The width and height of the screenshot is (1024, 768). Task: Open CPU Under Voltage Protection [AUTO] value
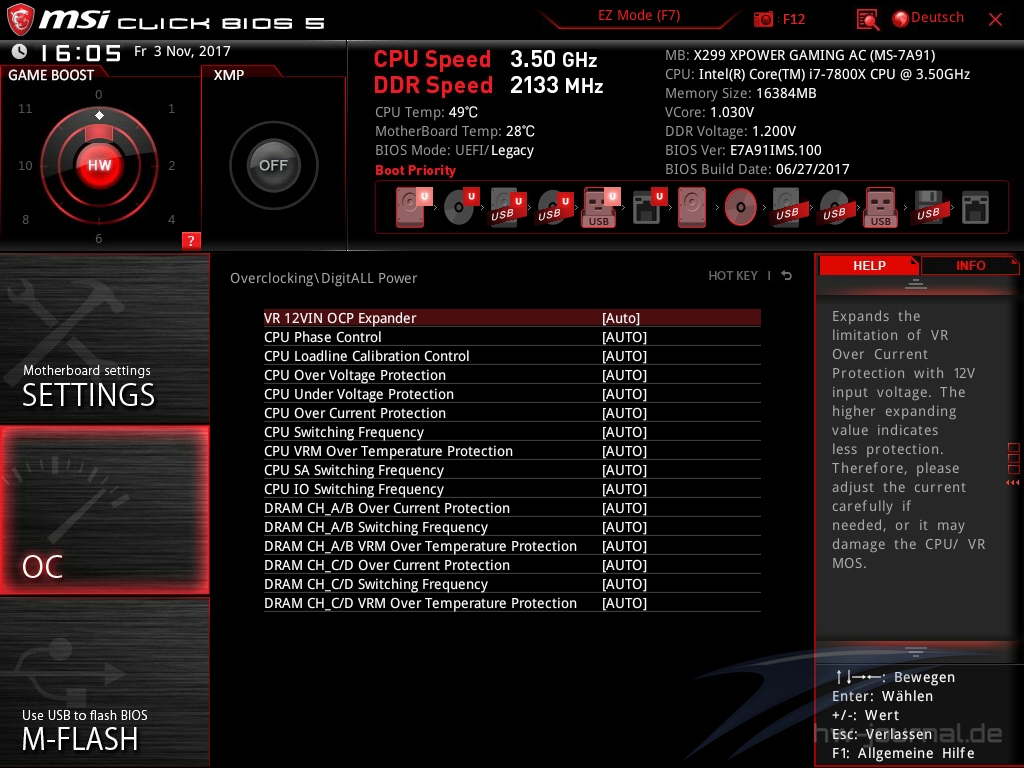point(624,394)
